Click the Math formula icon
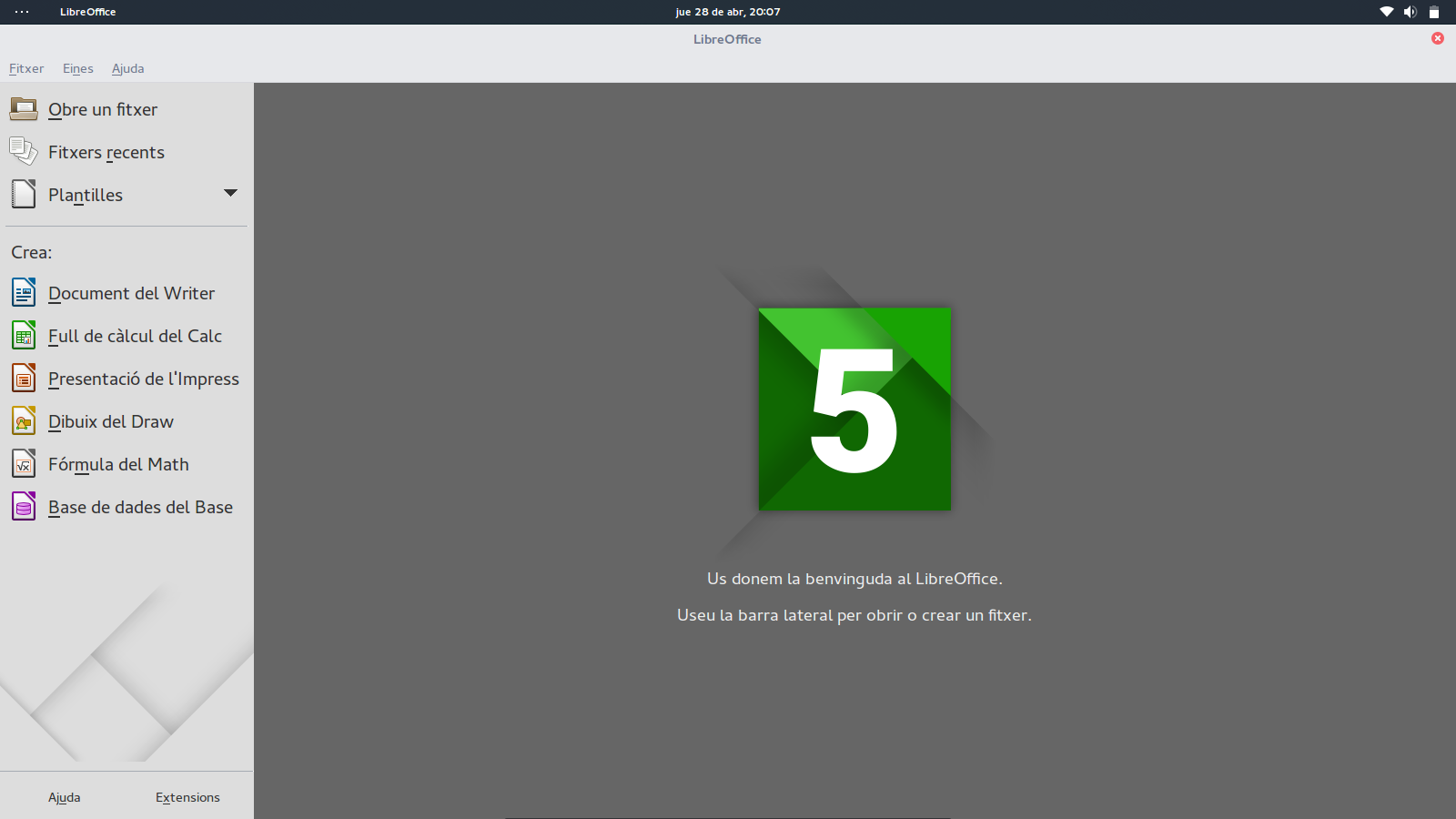This screenshot has width=1456, height=819. (x=24, y=463)
